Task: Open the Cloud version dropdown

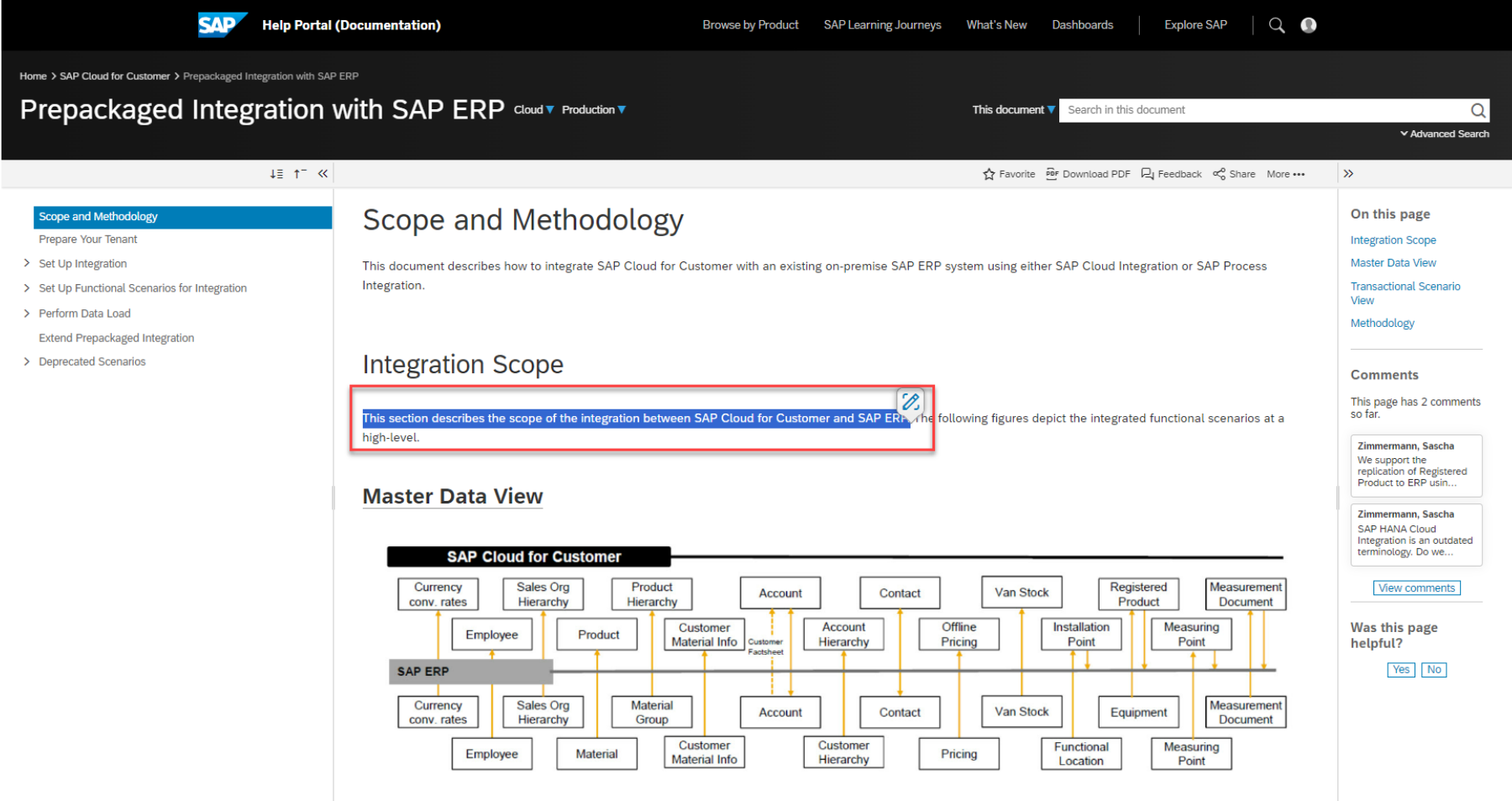Action: pyautogui.click(x=534, y=110)
